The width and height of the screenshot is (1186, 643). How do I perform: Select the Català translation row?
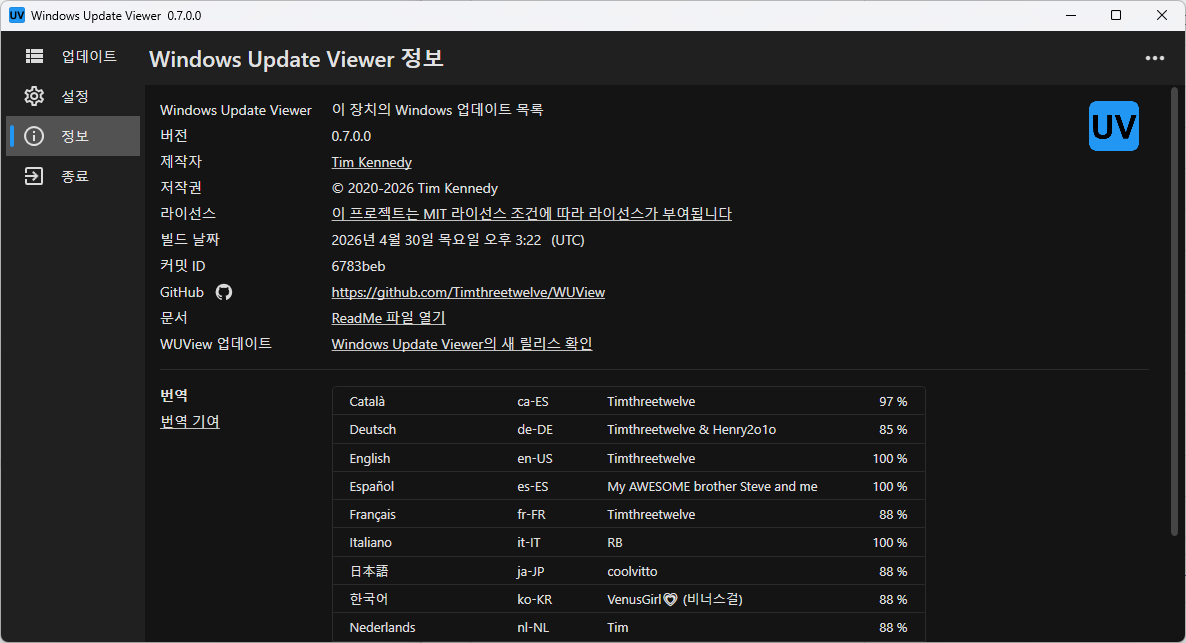point(629,402)
